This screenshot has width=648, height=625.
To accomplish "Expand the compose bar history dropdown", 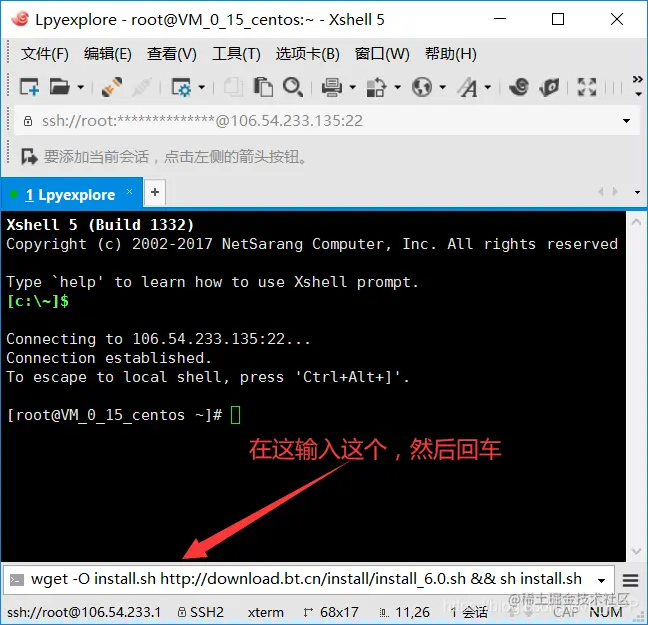I will [601, 581].
